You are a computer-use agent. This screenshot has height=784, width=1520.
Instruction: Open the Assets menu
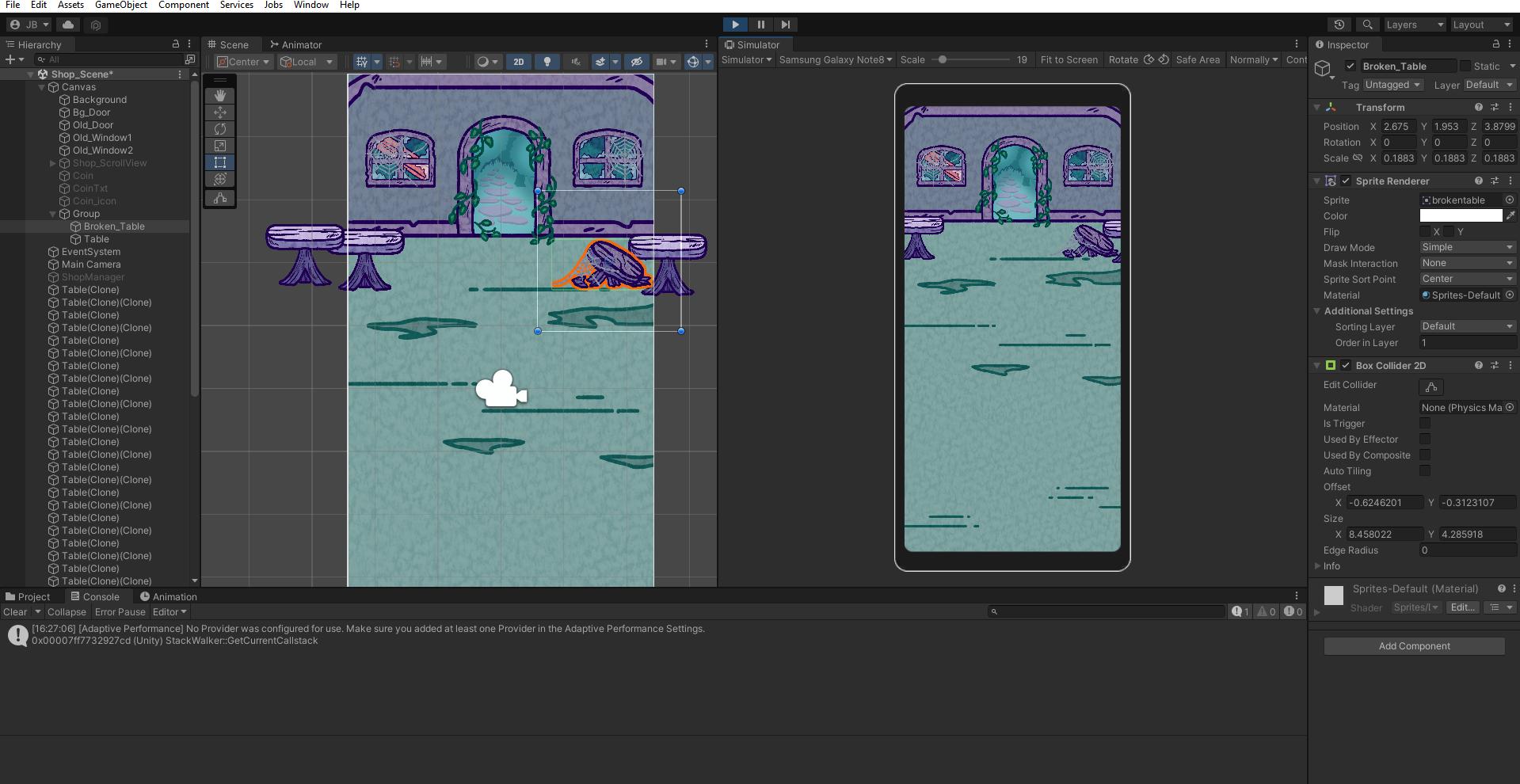70,5
